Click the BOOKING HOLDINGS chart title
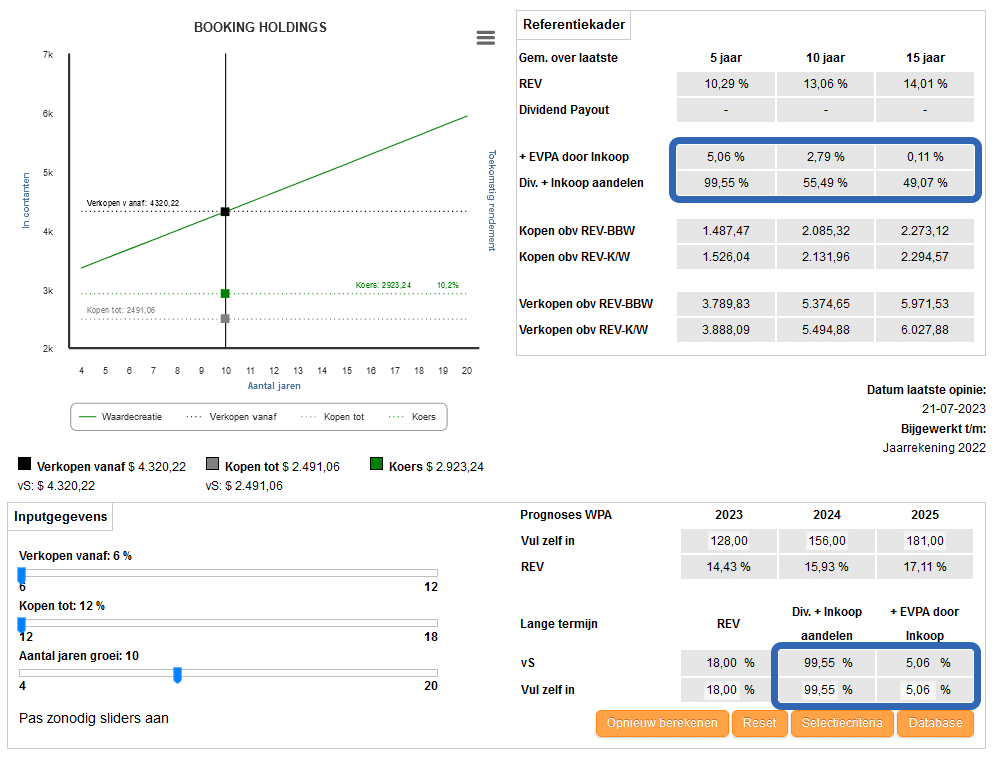 coord(260,27)
